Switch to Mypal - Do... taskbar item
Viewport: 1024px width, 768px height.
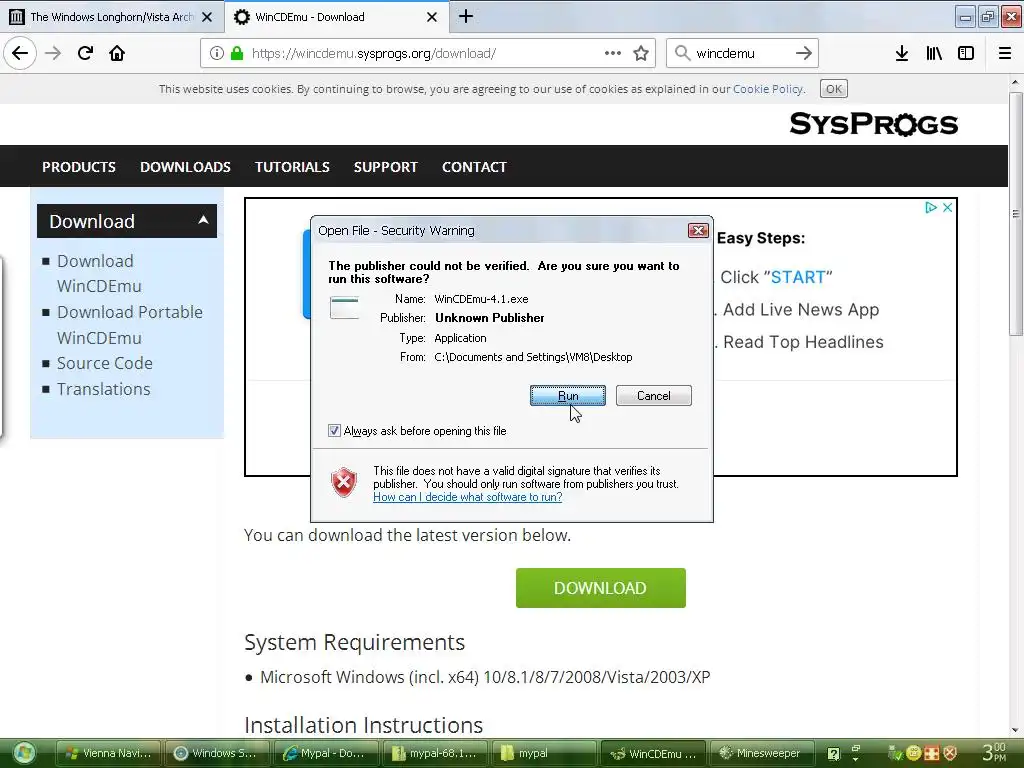[x=325, y=754]
